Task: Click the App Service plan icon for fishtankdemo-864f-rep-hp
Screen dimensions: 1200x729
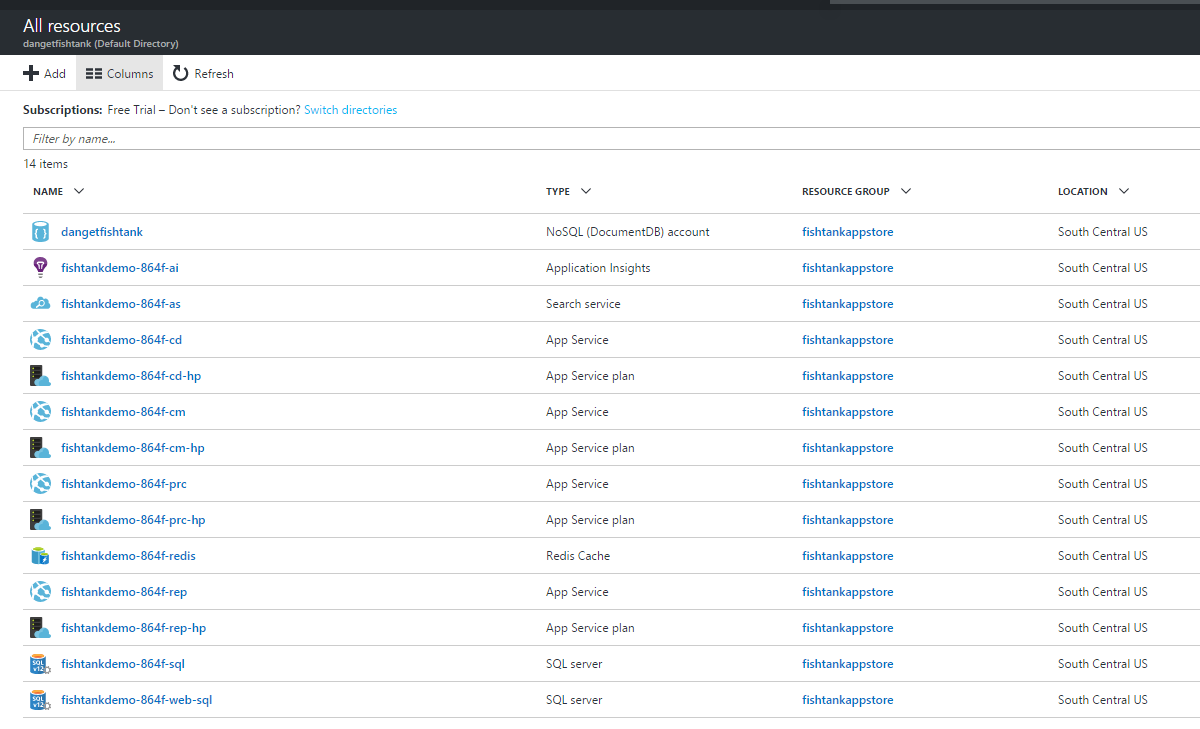Action: (x=40, y=628)
